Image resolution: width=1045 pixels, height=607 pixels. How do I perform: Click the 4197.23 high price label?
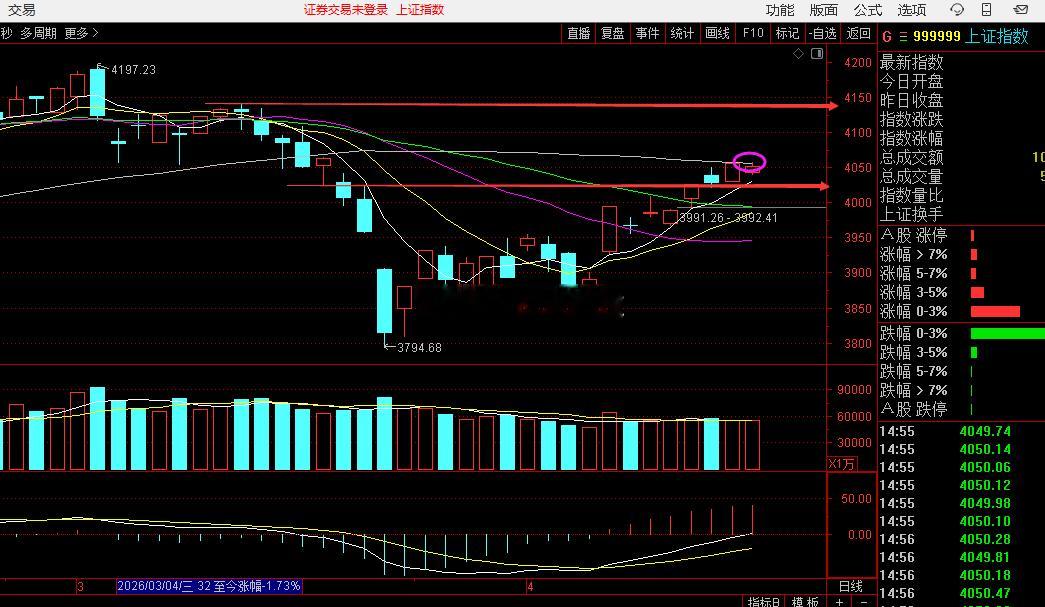coord(133,70)
